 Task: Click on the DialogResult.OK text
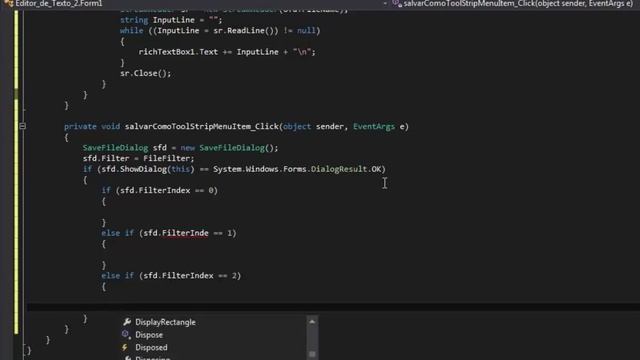pos(346,169)
